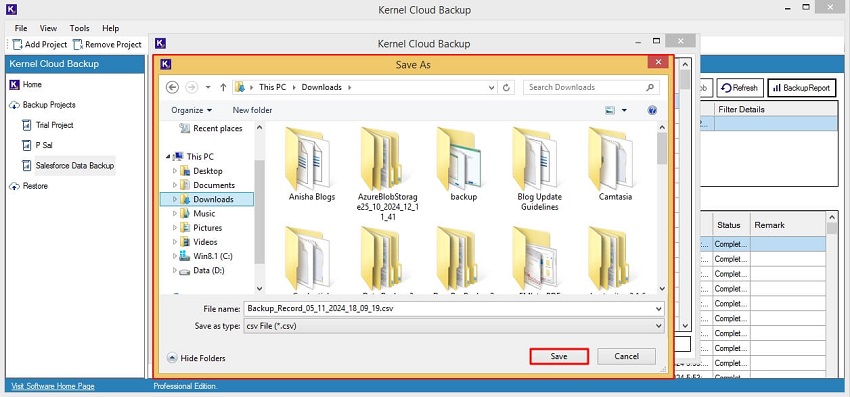850x397 pixels.
Task: Click the Remark column header
Action: coord(787,225)
